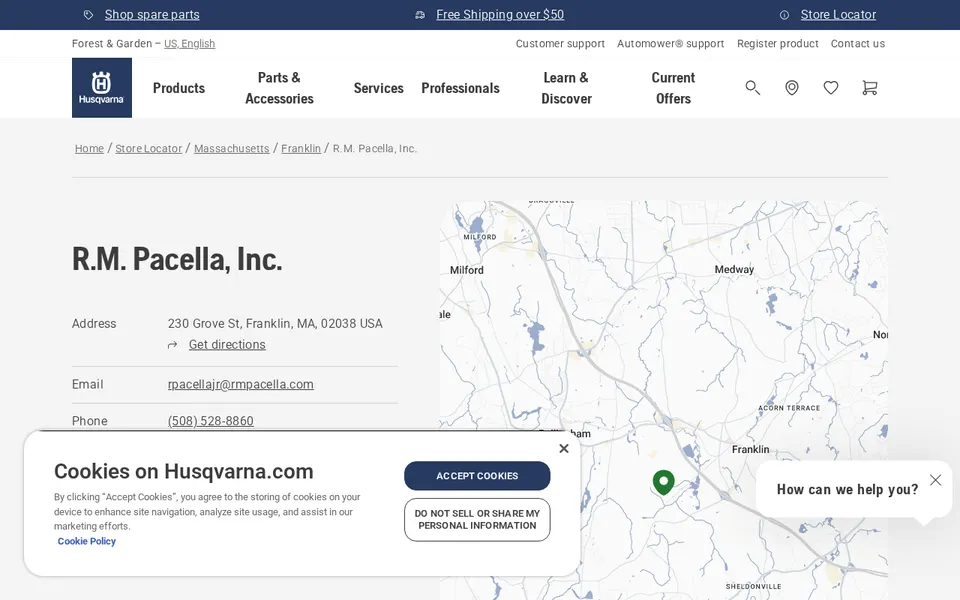Open the shopping cart icon

click(869, 88)
